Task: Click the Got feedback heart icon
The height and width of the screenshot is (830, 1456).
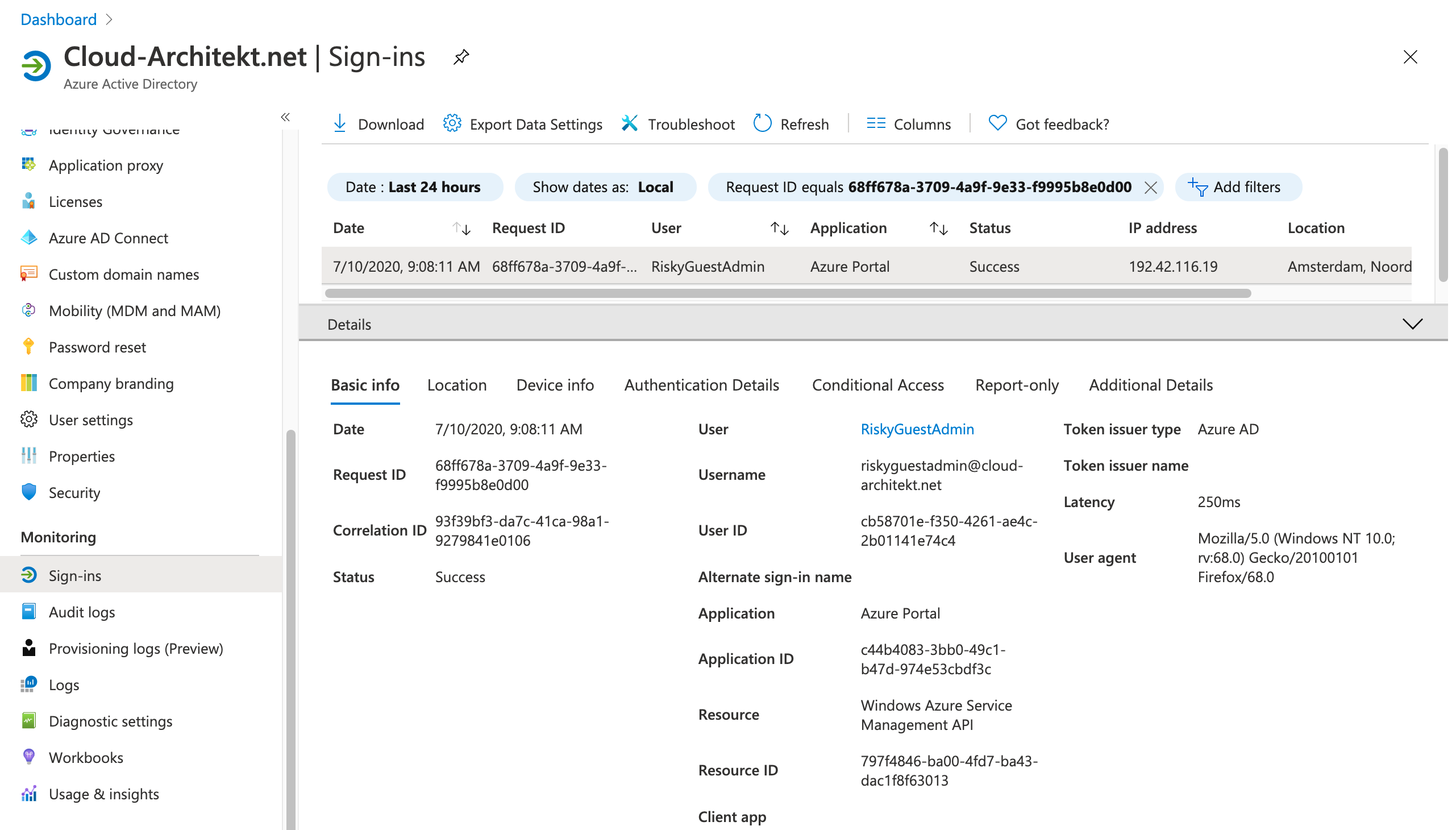Action: 997,123
